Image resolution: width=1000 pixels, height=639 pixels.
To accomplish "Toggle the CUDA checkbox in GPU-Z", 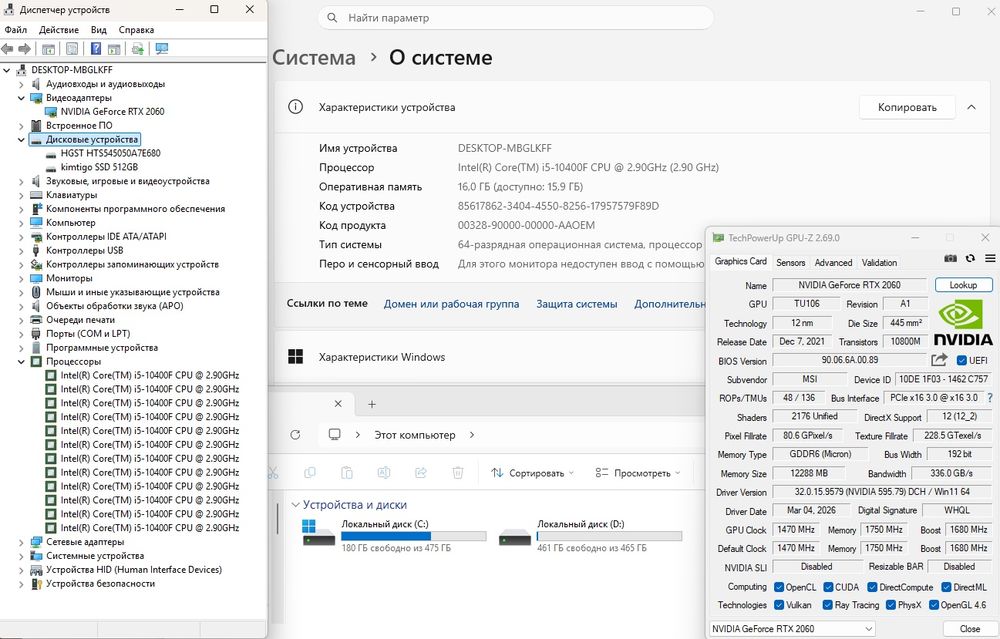I will 828,587.
